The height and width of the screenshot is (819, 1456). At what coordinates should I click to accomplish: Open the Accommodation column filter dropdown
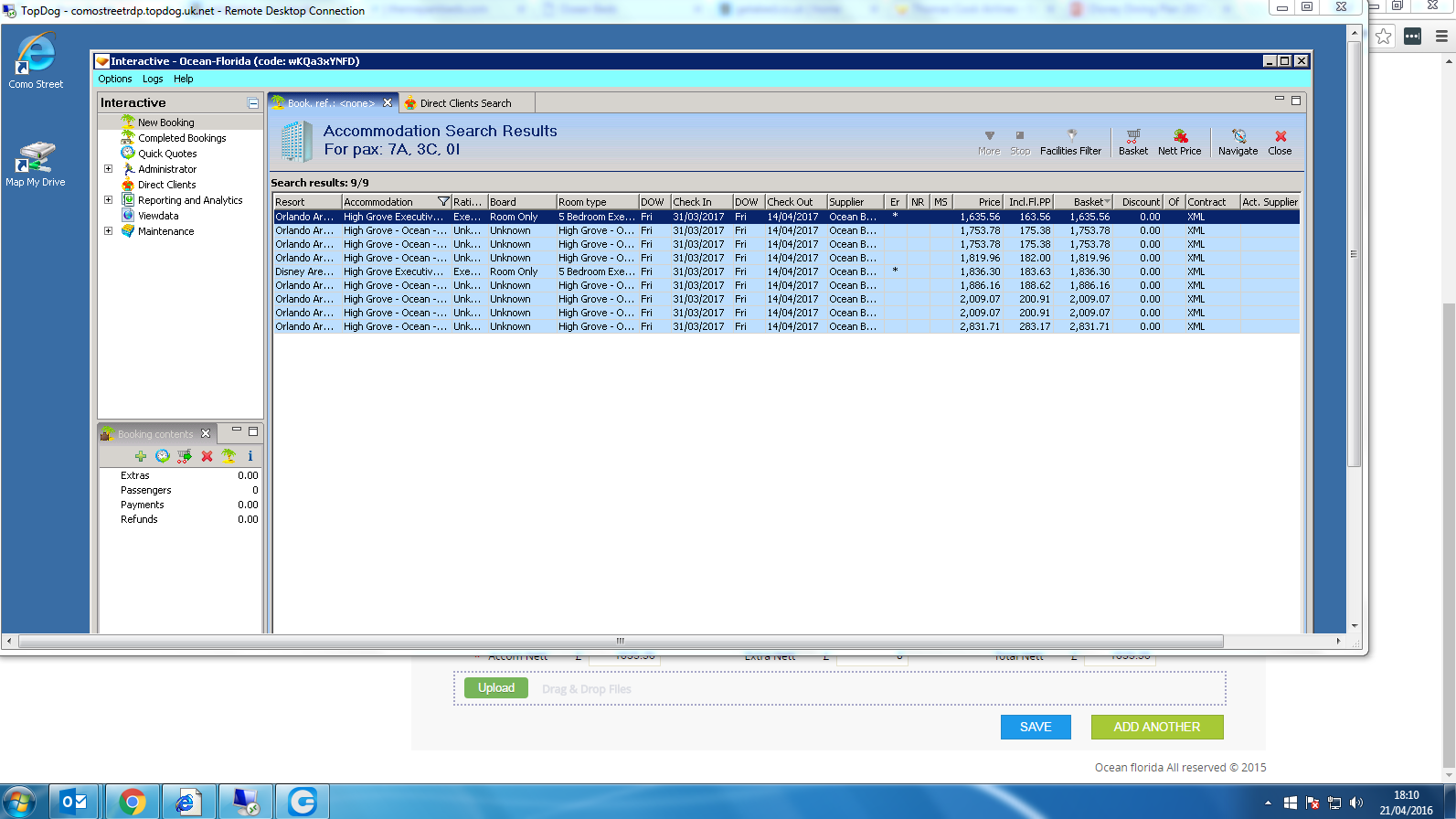click(x=443, y=202)
